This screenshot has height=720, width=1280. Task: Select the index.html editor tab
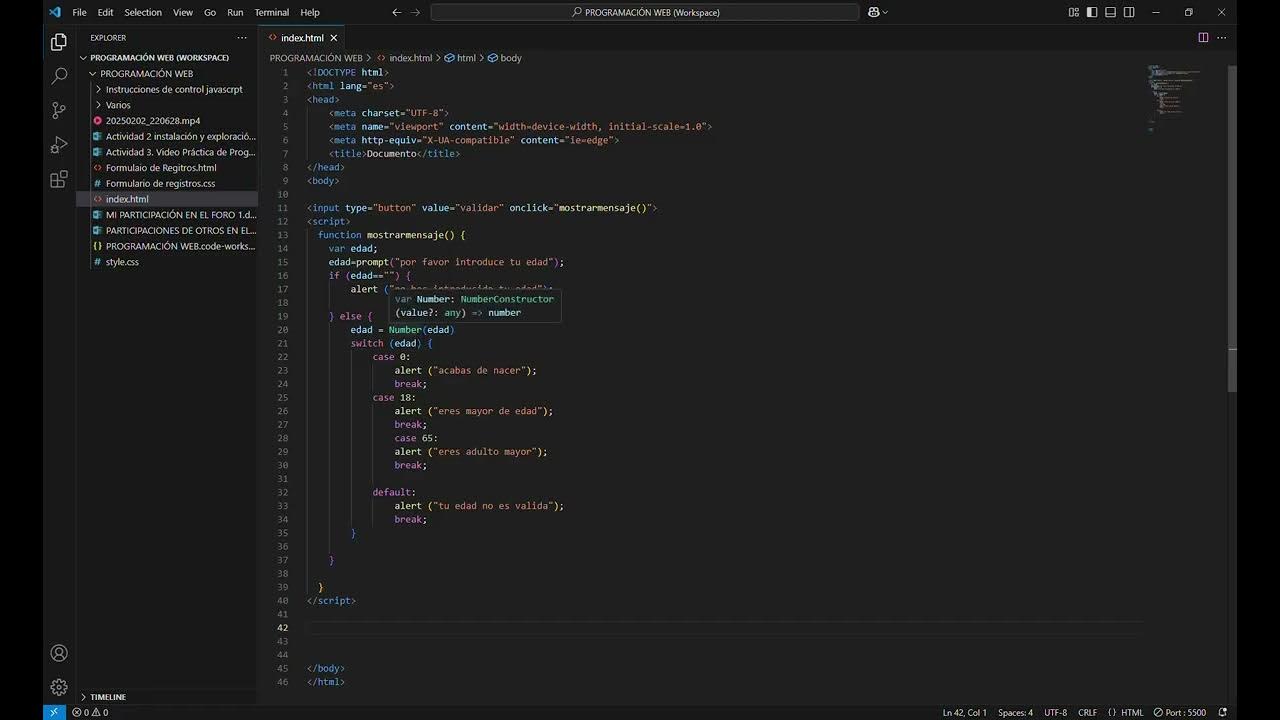(302, 37)
